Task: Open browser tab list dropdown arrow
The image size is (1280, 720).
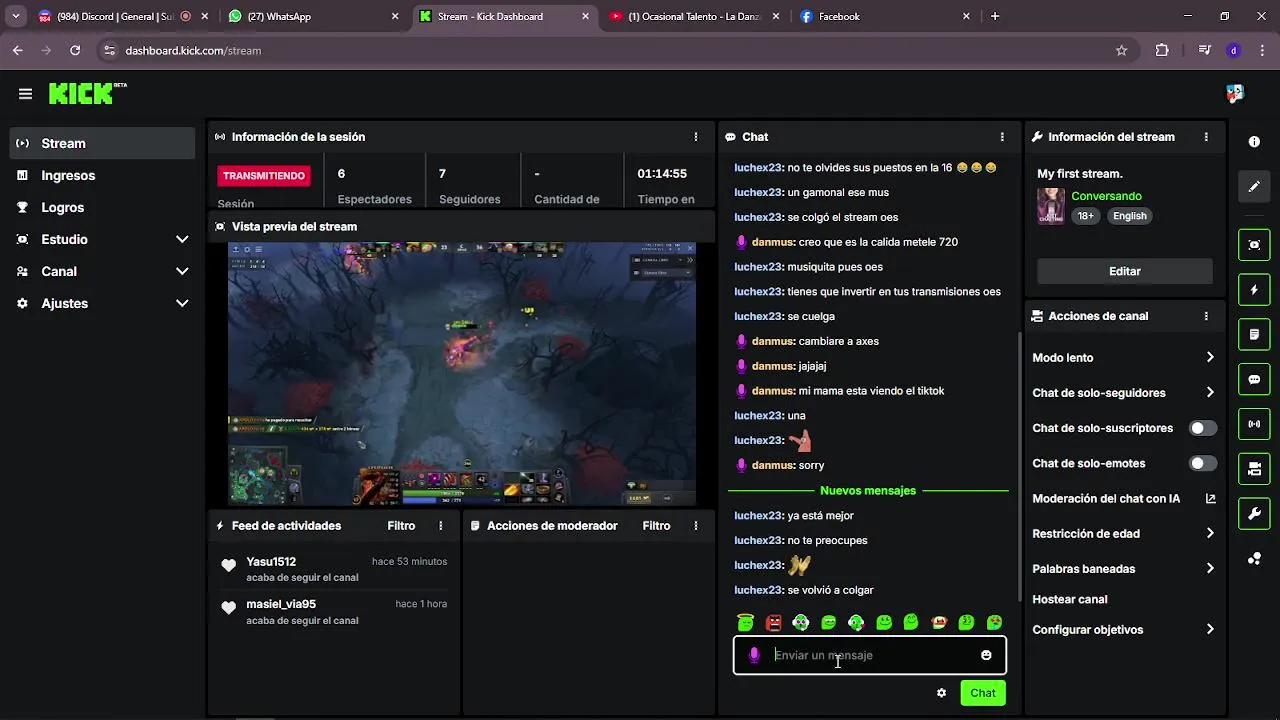Action: pos(16,16)
